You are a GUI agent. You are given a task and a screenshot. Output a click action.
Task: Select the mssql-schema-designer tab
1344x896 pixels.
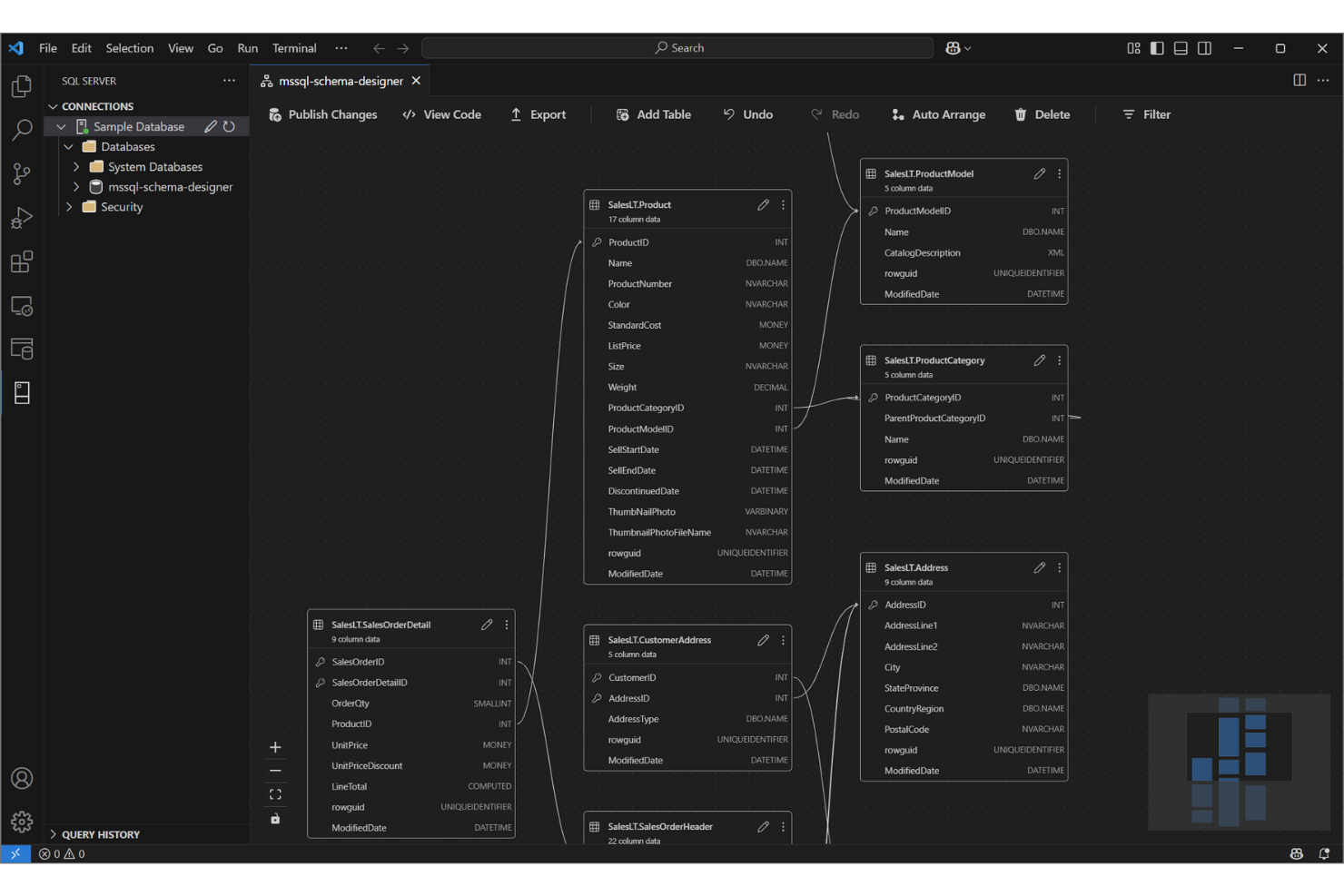(339, 80)
